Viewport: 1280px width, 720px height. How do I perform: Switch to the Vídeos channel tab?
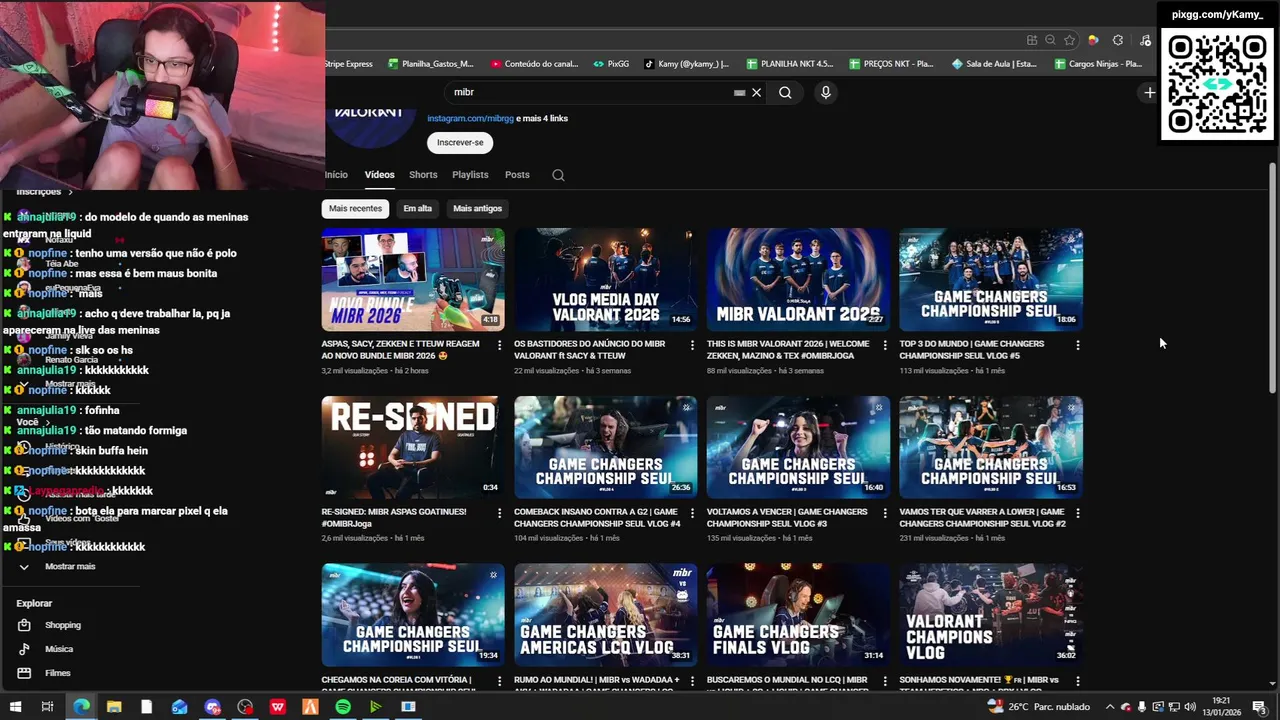[x=379, y=175]
